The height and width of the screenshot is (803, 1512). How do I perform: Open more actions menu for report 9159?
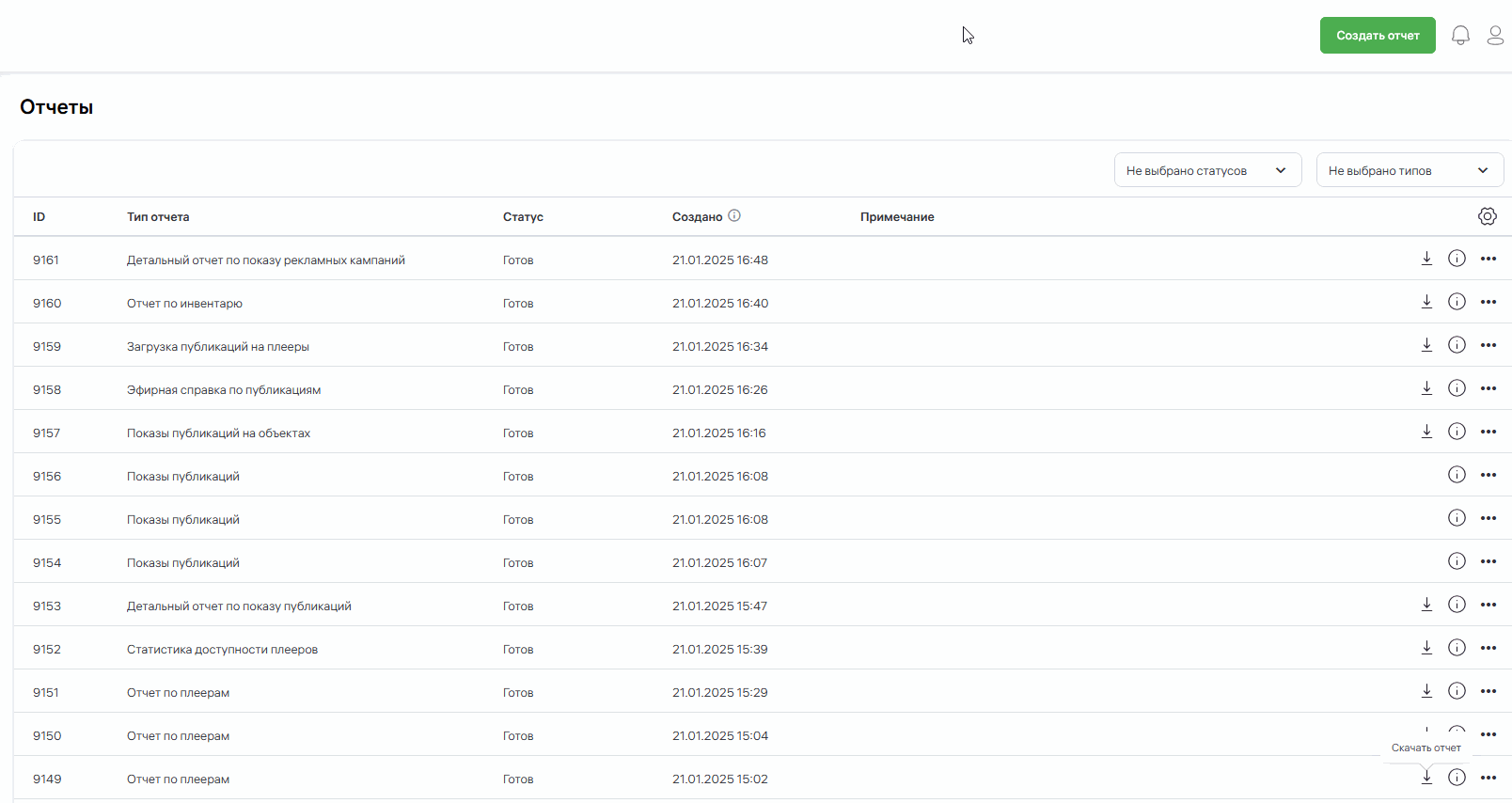pos(1488,345)
